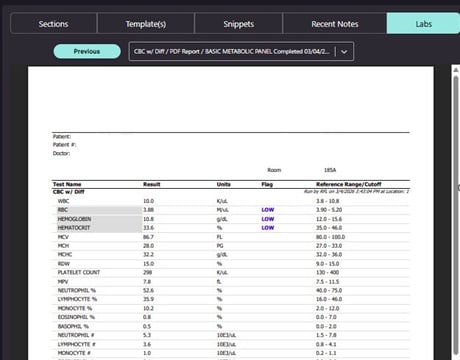
Task: Click the Previous button
Action: (x=87, y=51)
